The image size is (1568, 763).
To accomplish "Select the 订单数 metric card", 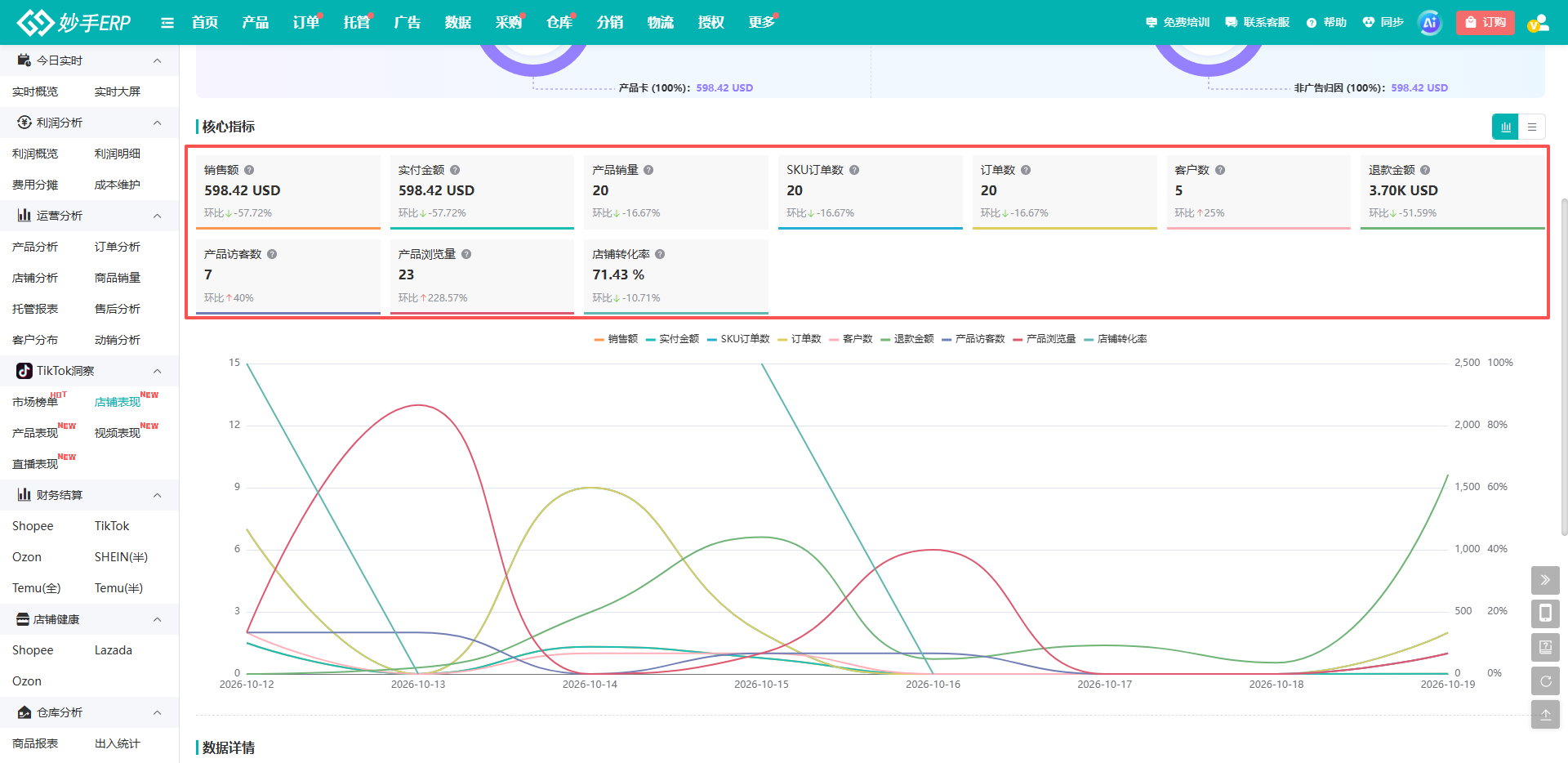I will click(1065, 193).
